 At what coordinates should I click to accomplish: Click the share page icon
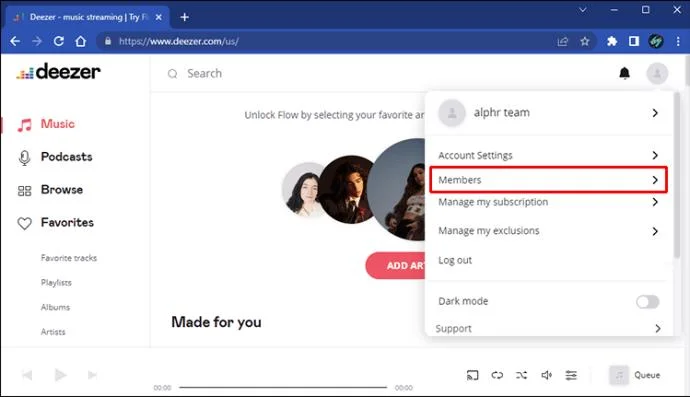(x=562, y=41)
